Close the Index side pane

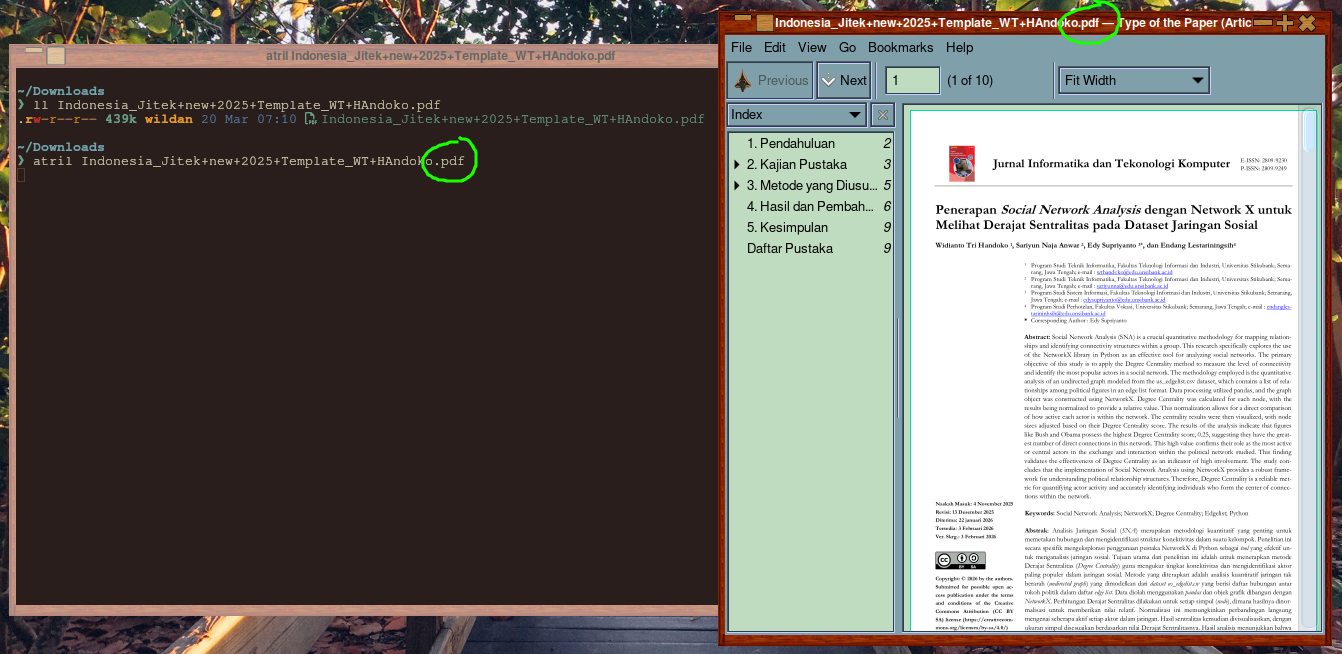click(x=882, y=115)
